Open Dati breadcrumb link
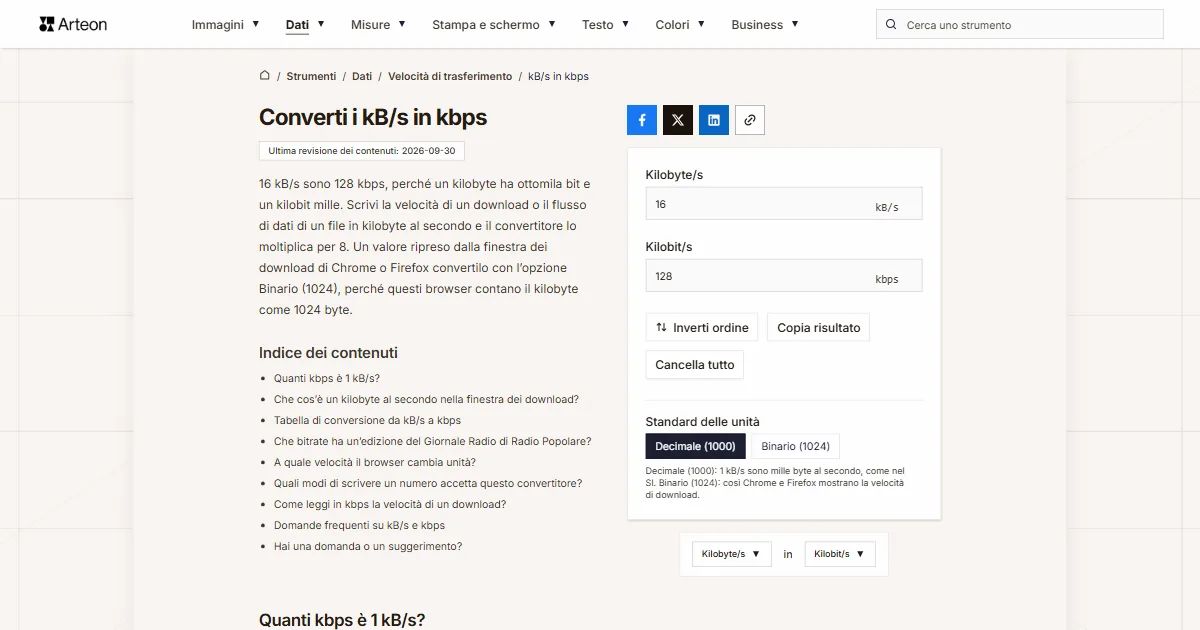 click(362, 76)
